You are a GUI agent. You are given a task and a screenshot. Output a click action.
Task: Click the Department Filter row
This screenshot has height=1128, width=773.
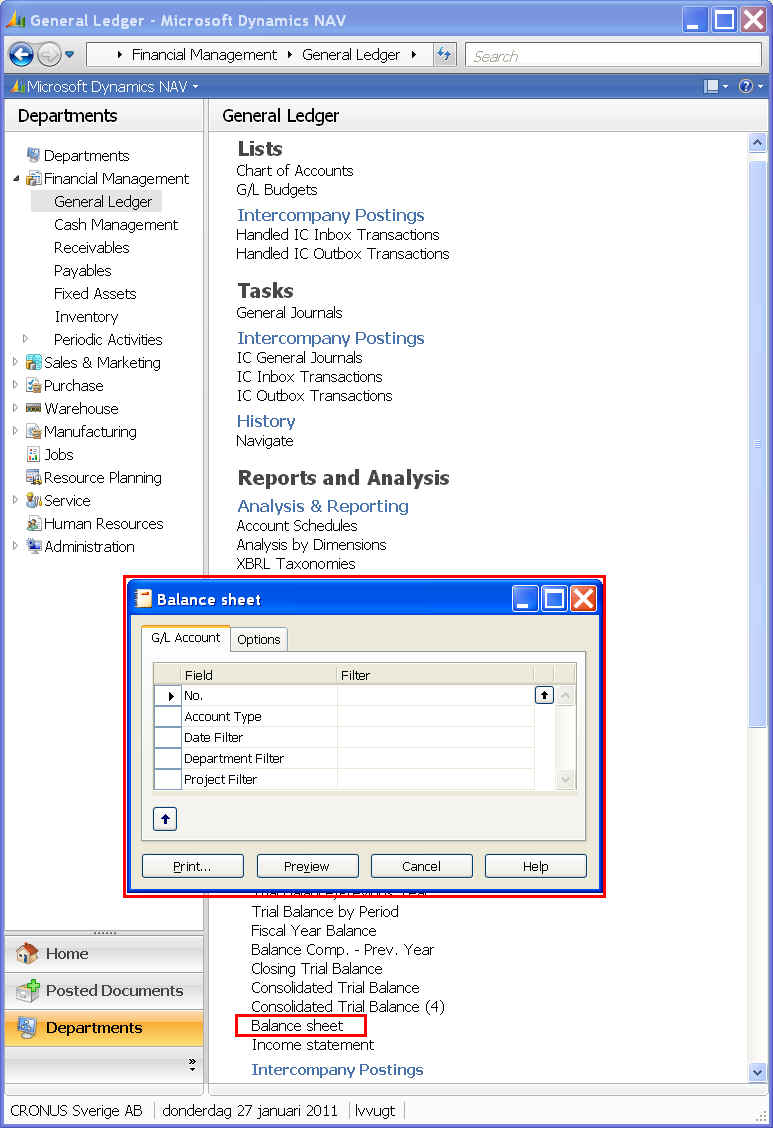click(x=344, y=758)
